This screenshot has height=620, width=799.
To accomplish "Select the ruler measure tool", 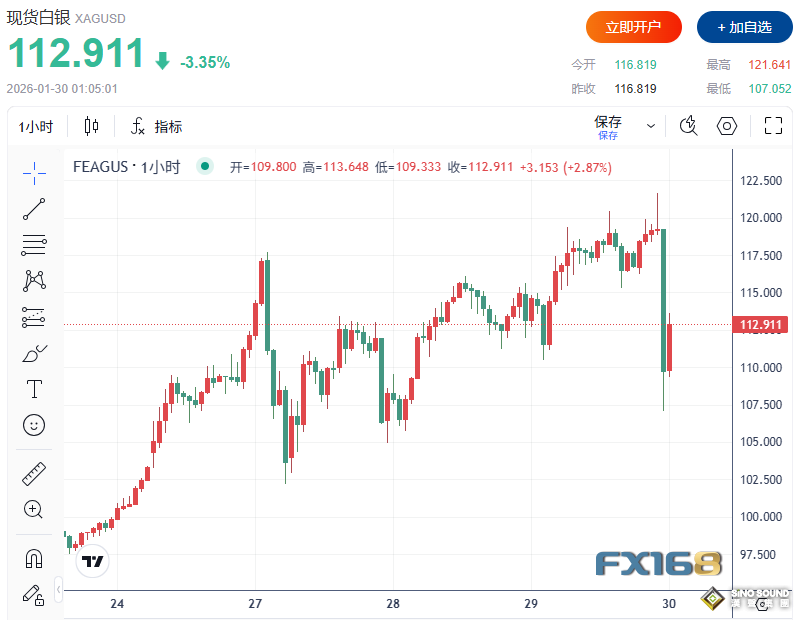I will click(x=34, y=474).
